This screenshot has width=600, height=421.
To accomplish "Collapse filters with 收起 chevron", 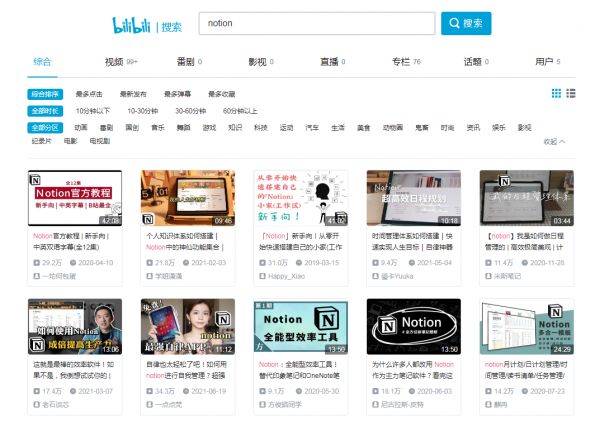I will (555, 142).
